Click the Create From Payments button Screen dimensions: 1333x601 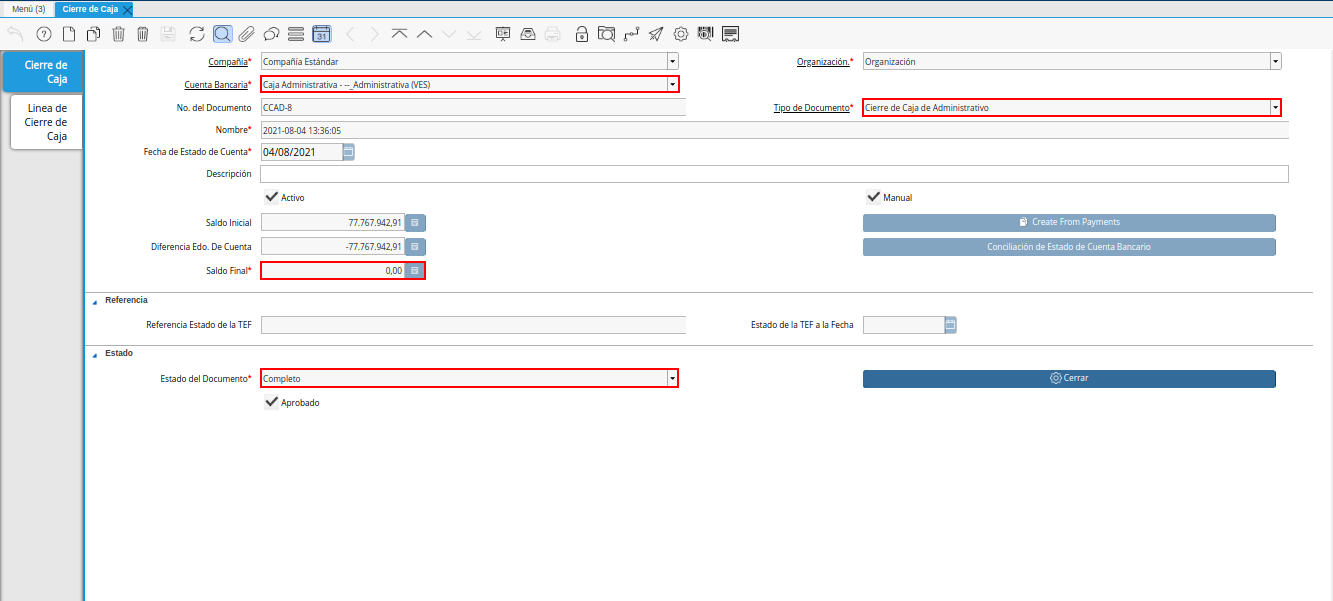[1069, 222]
